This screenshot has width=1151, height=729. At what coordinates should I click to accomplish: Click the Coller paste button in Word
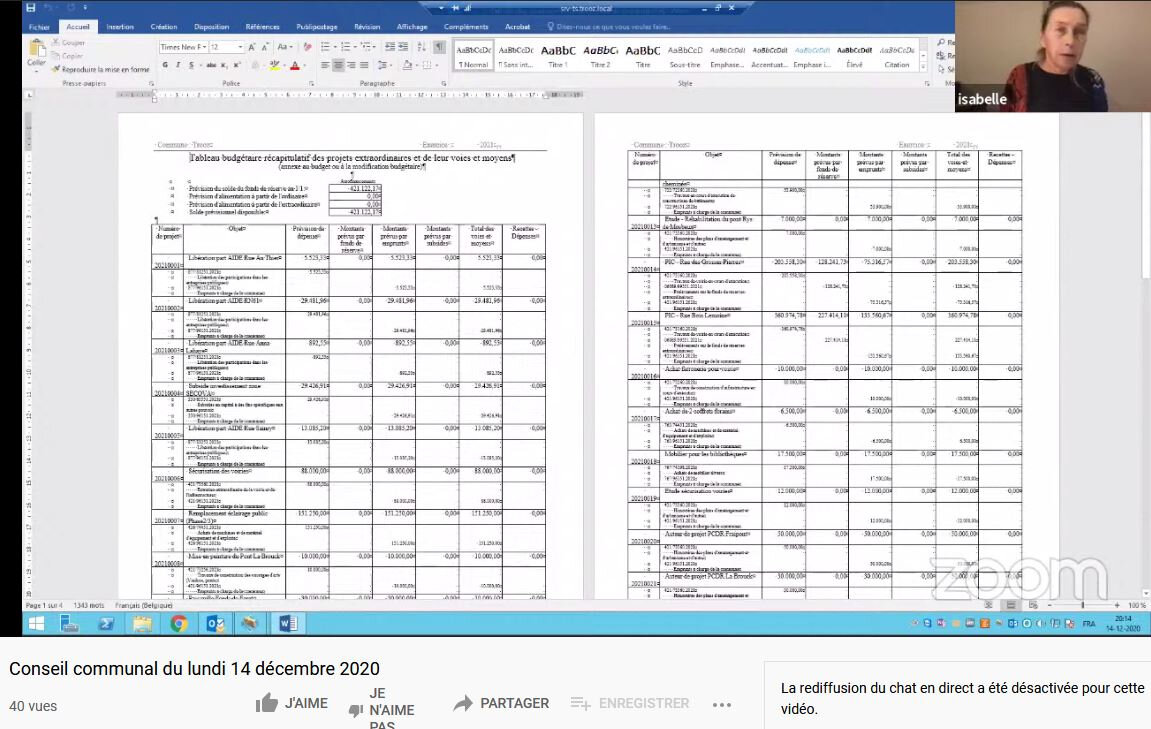point(36,54)
